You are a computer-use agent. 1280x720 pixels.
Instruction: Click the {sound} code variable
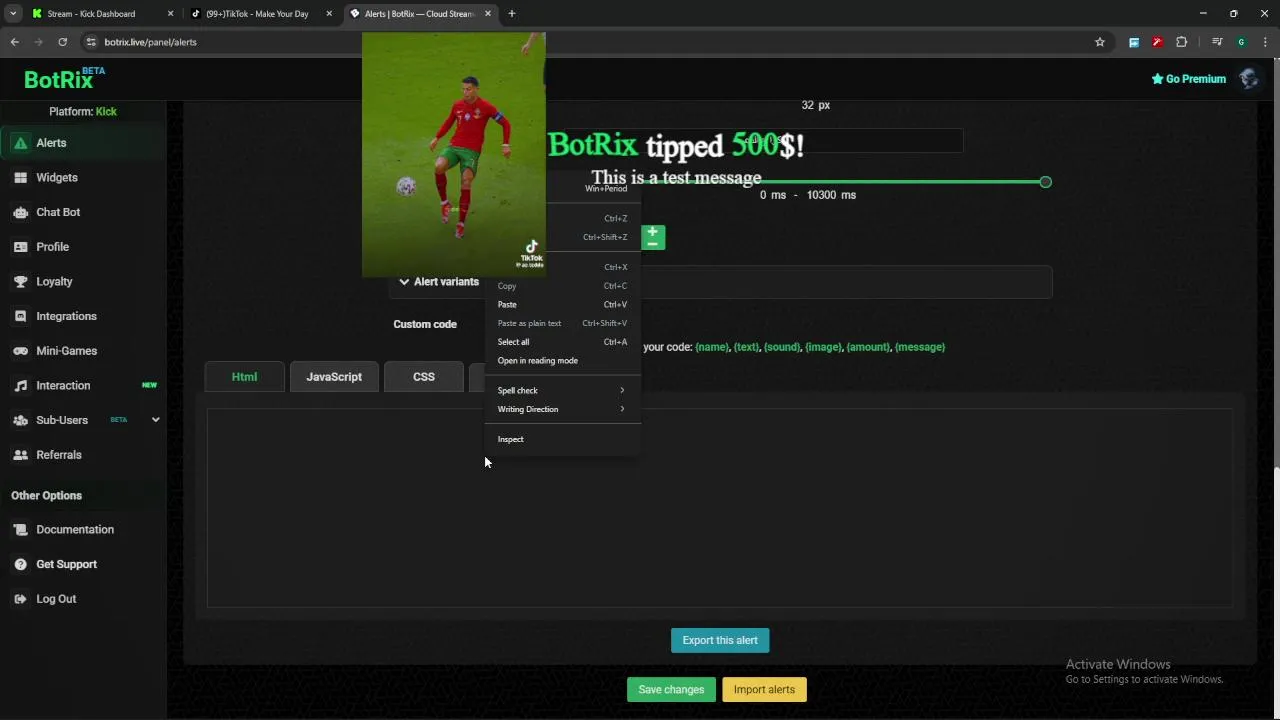click(782, 347)
